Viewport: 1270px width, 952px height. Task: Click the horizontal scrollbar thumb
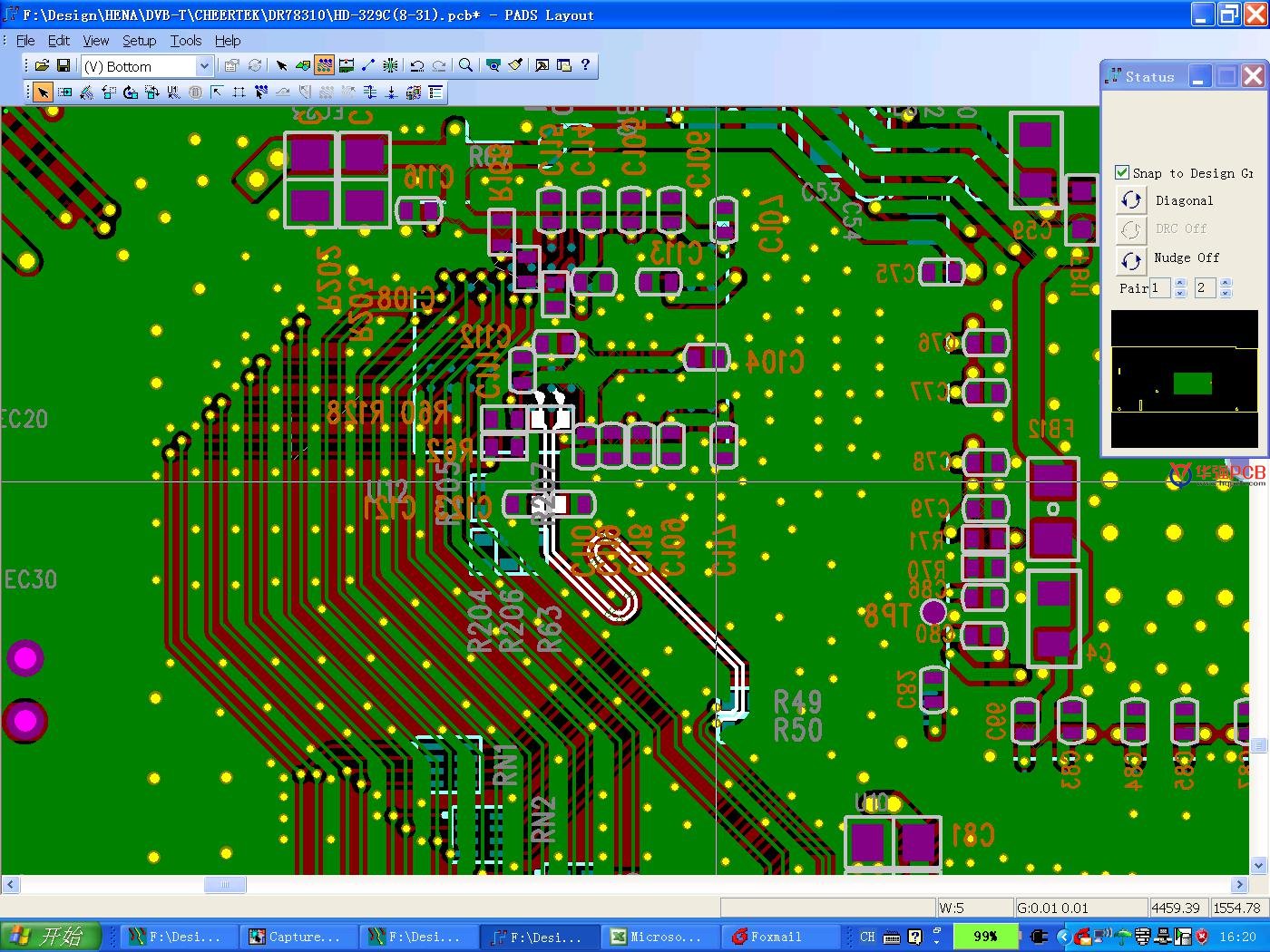[x=224, y=884]
